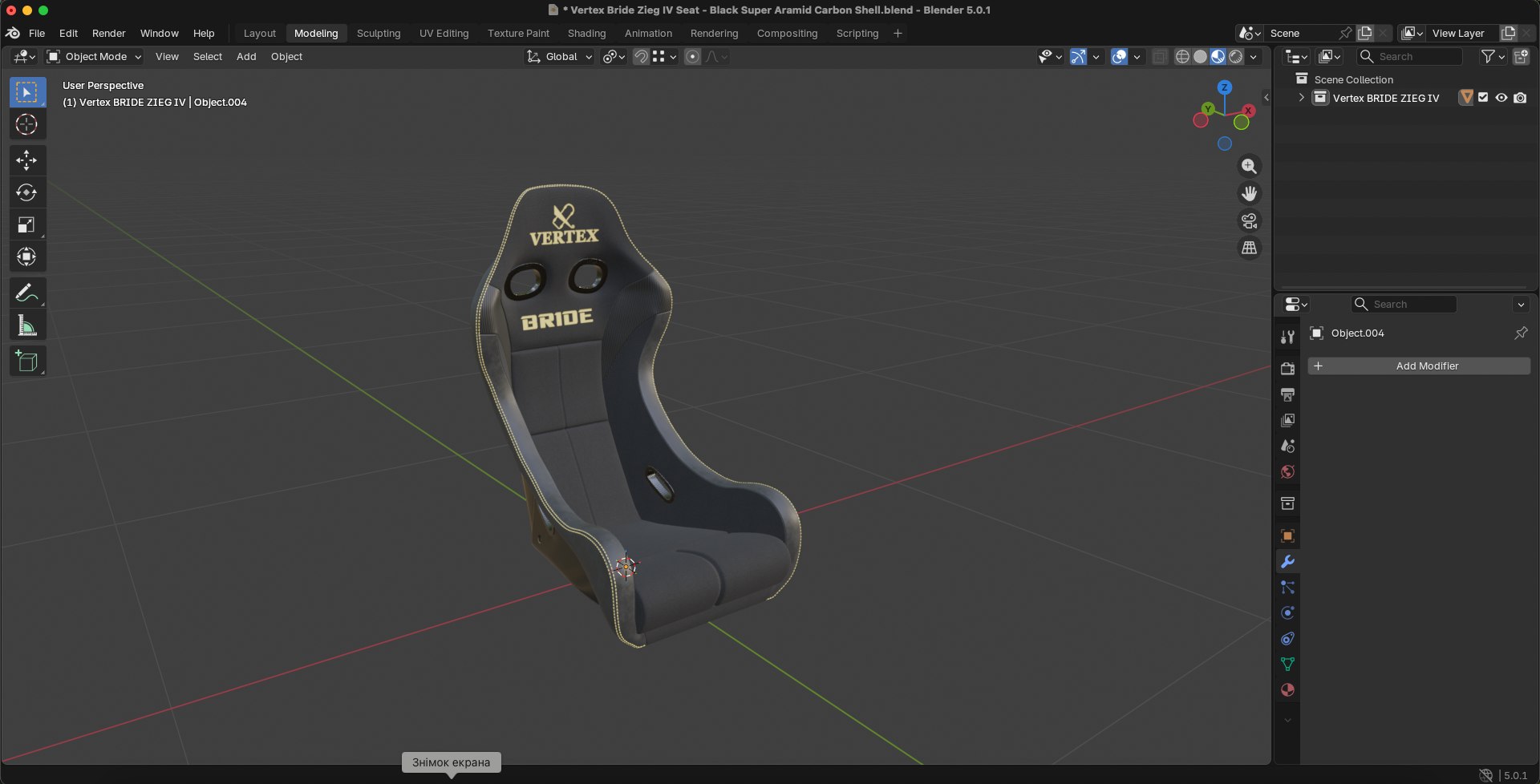Switch to the Shading workspace tab
Image resolution: width=1540 pixels, height=784 pixels.
pyautogui.click(x=586, y=33)
